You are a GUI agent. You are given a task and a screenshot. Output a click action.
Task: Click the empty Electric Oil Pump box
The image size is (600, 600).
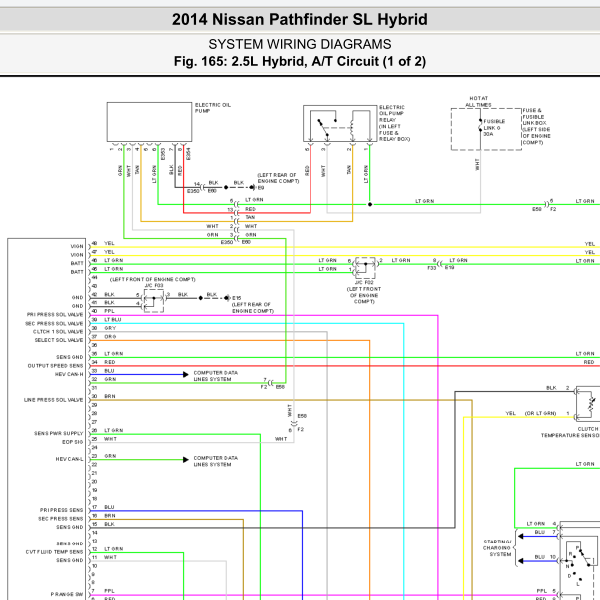(x=149, y=122)
